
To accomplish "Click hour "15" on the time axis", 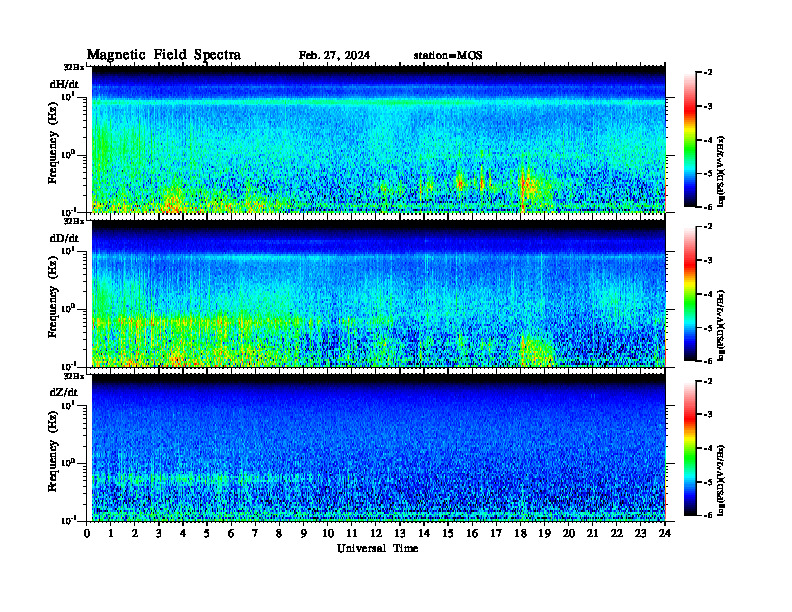I will pos(448,534).
